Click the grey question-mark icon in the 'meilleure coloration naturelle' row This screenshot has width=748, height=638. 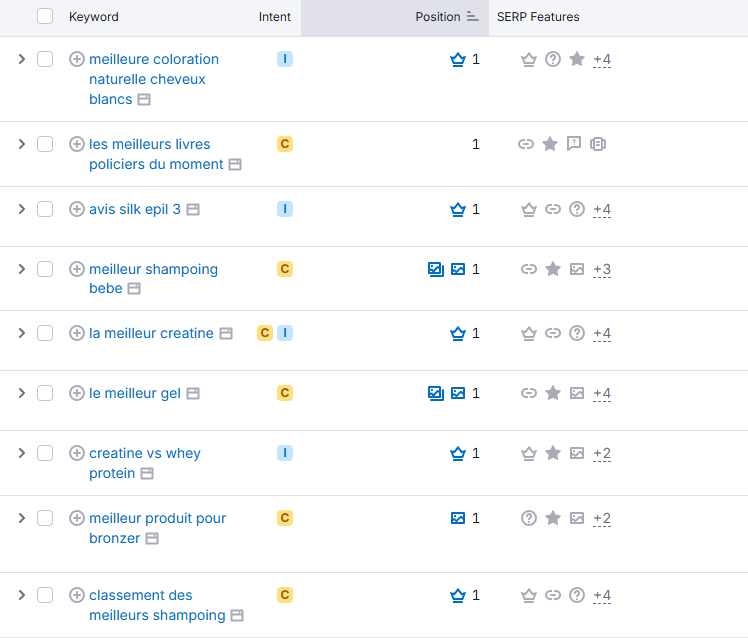coord(553,59)
